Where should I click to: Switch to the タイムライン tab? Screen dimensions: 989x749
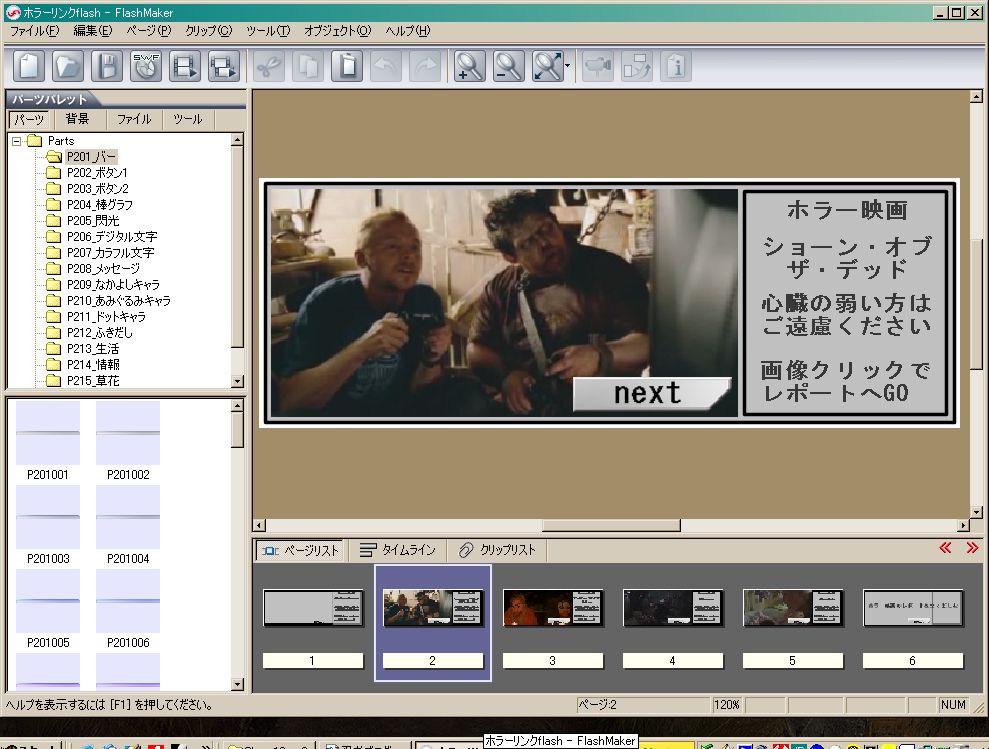tap(397, 550)
